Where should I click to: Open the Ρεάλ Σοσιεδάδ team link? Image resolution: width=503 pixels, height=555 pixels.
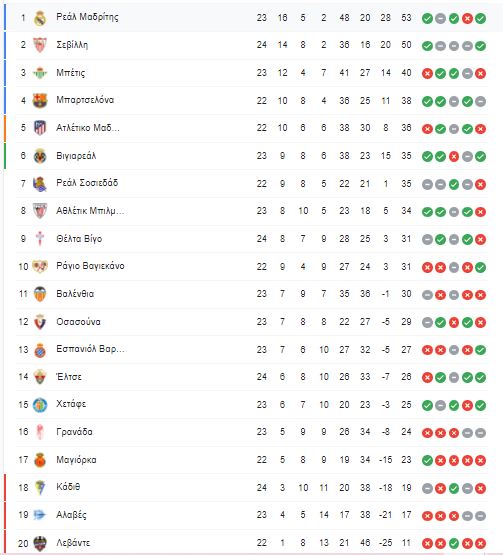(87, 183)
